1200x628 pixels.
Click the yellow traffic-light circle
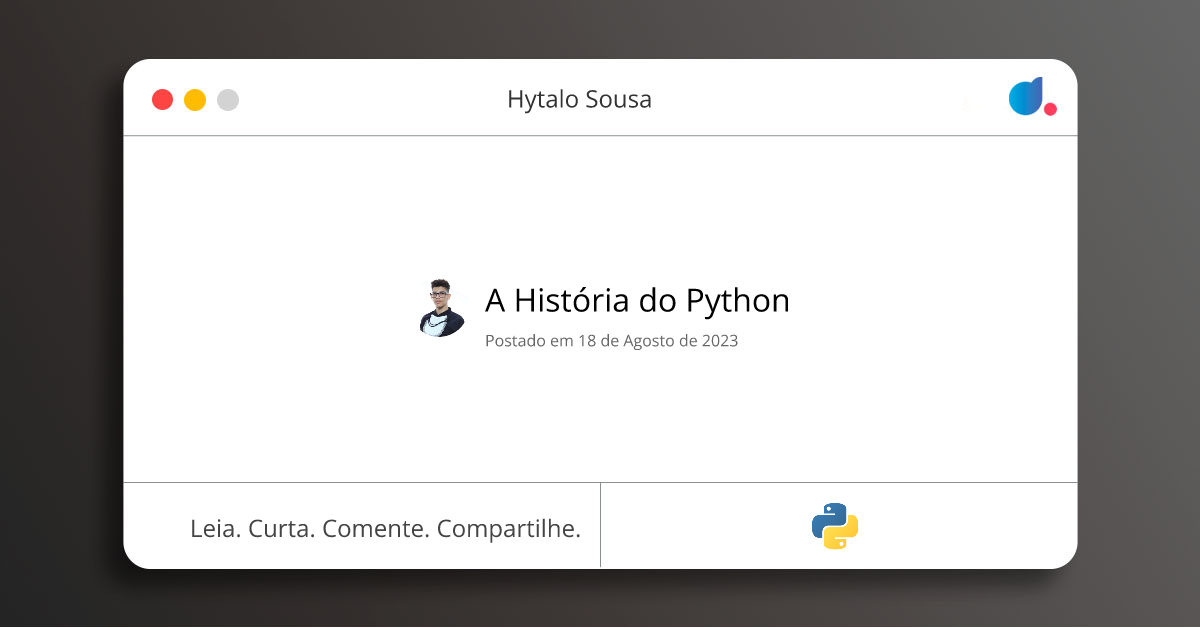point(195,99)
